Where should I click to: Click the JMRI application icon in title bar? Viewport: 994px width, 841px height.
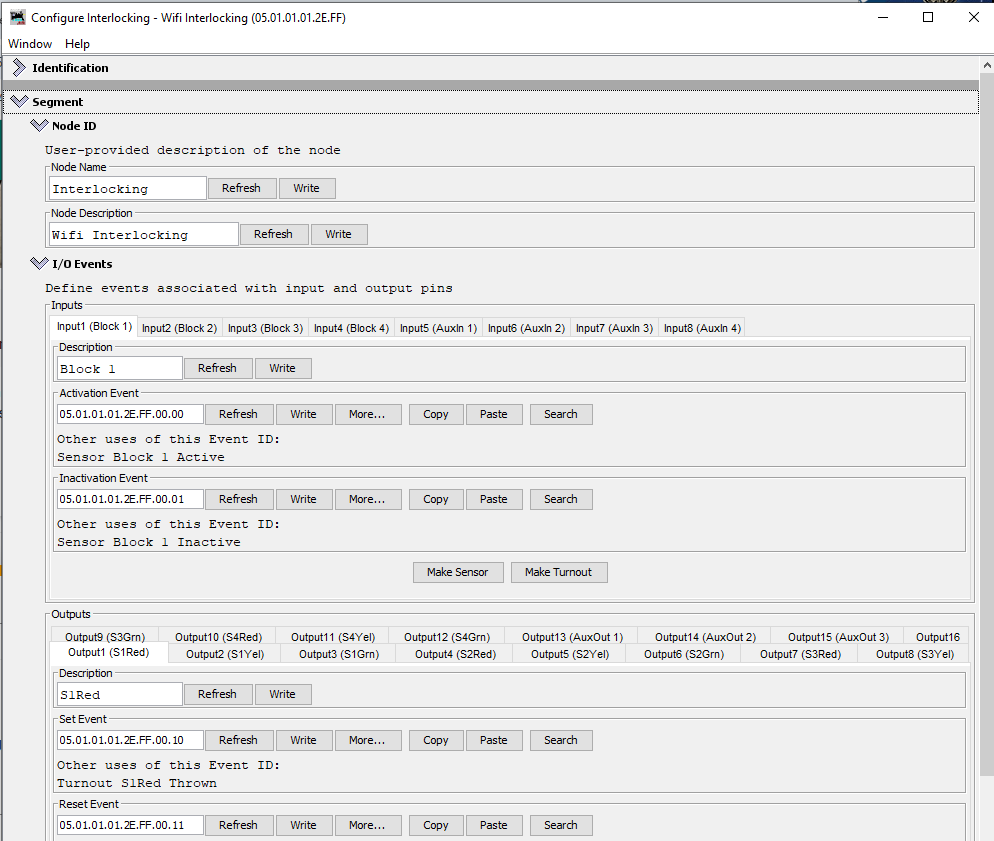[17, 17]
